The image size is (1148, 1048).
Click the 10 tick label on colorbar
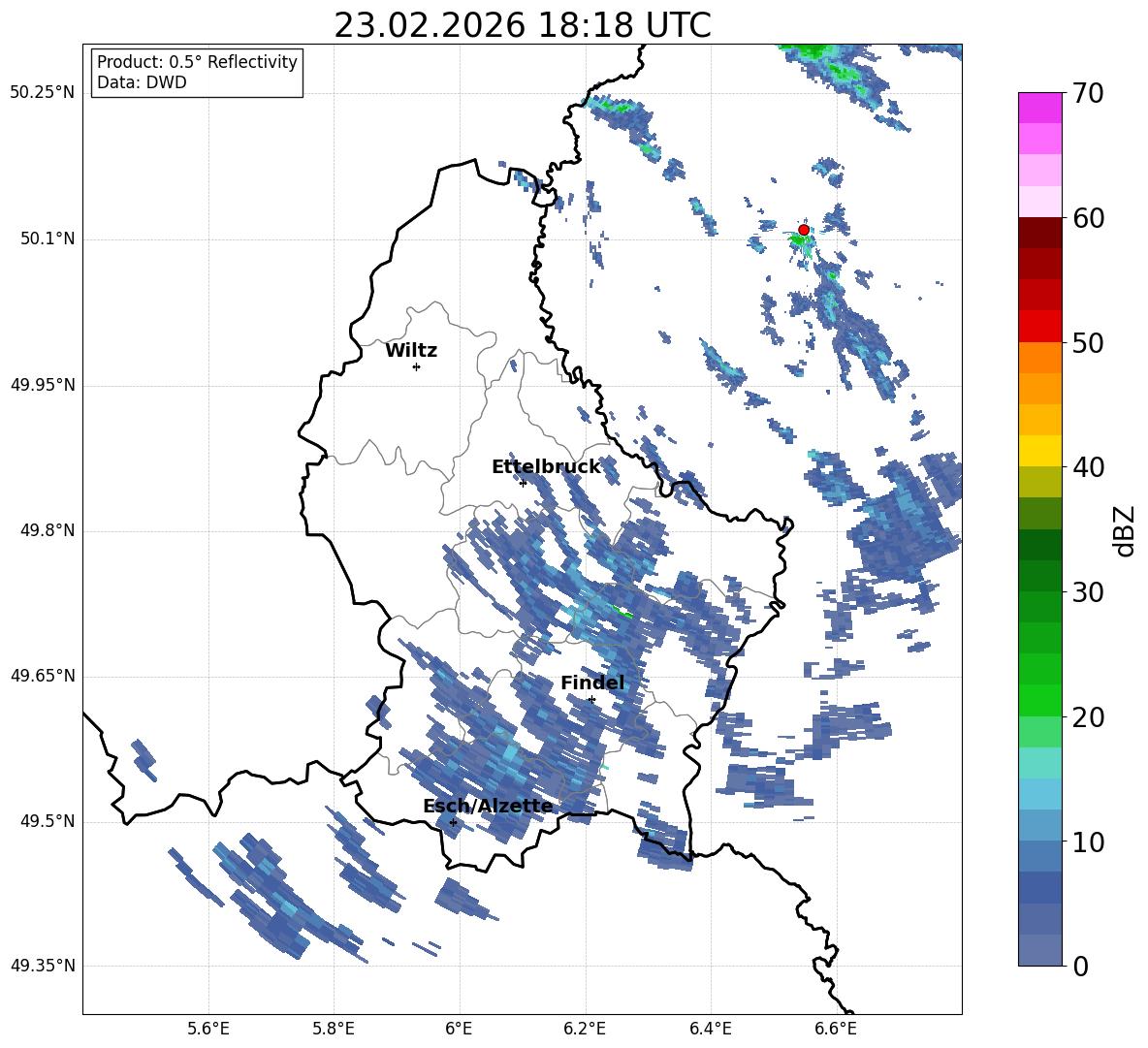coord(1087,842)
